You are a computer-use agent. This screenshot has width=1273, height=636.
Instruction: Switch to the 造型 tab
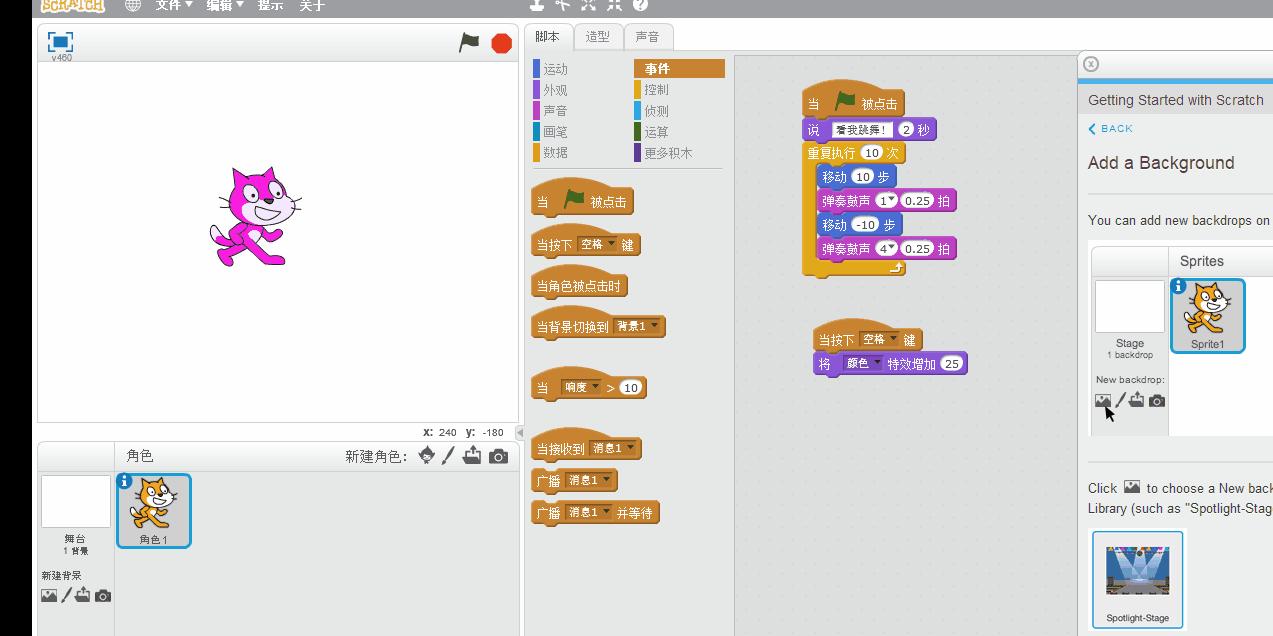(x=597, y=36)
